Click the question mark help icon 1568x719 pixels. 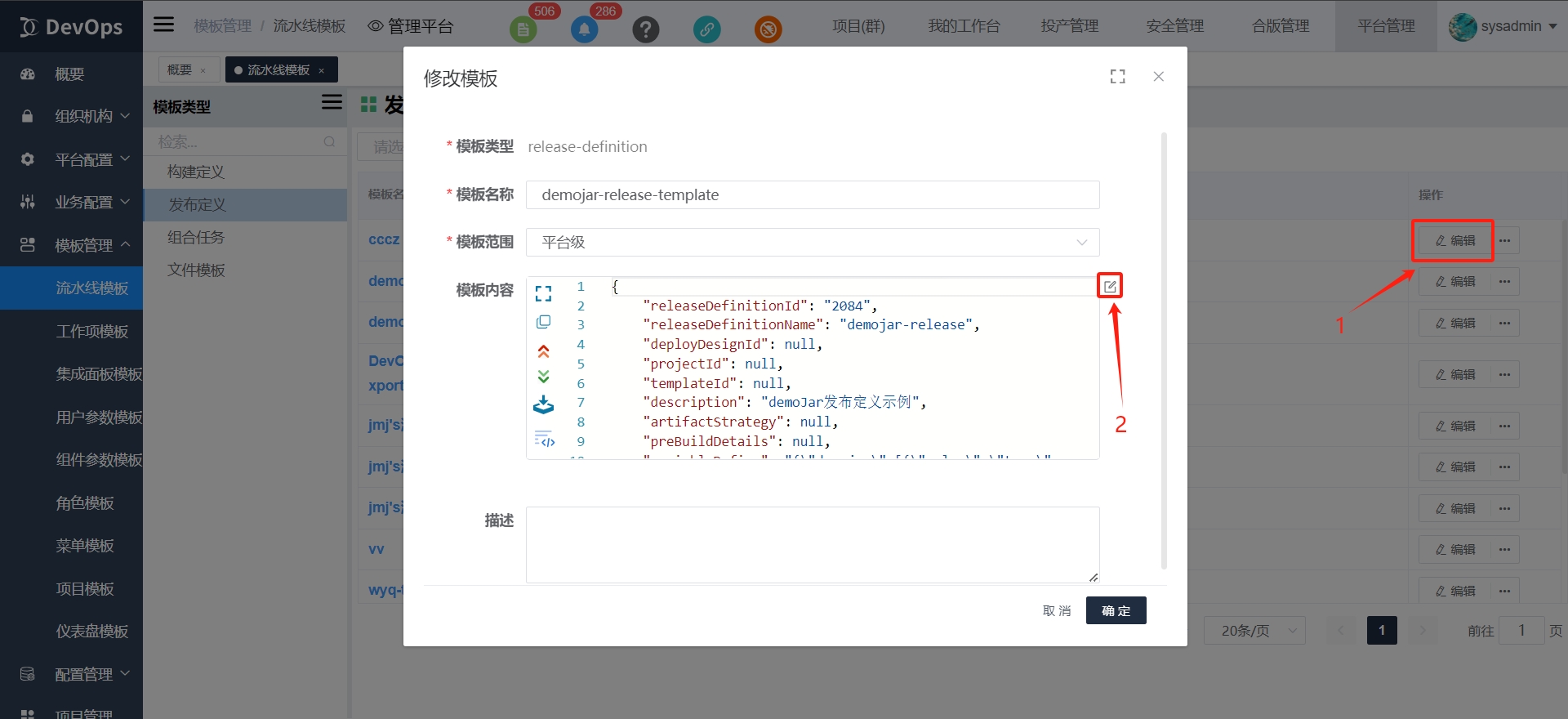pyautogui.click(x=645, y=30)
